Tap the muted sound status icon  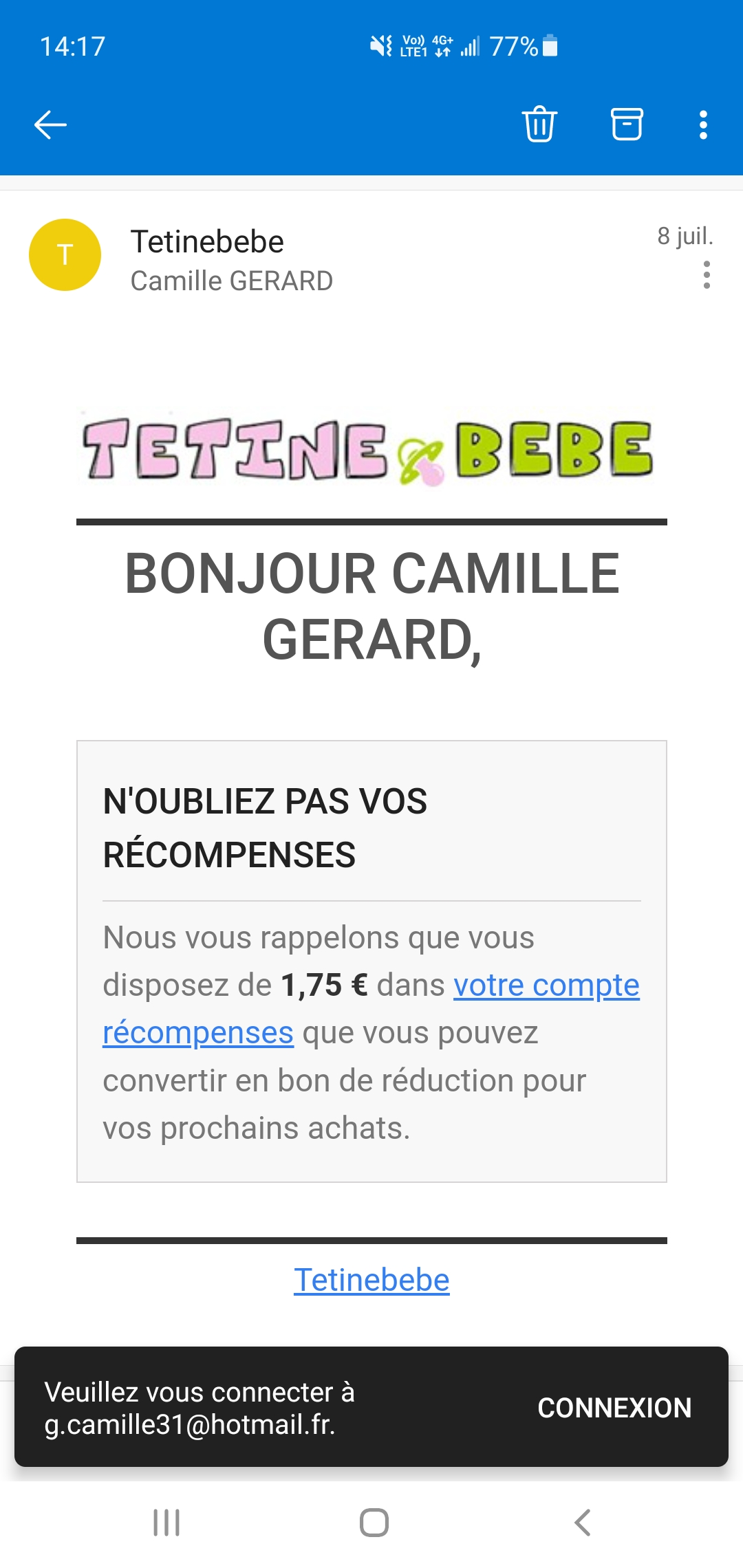(380, 46)
